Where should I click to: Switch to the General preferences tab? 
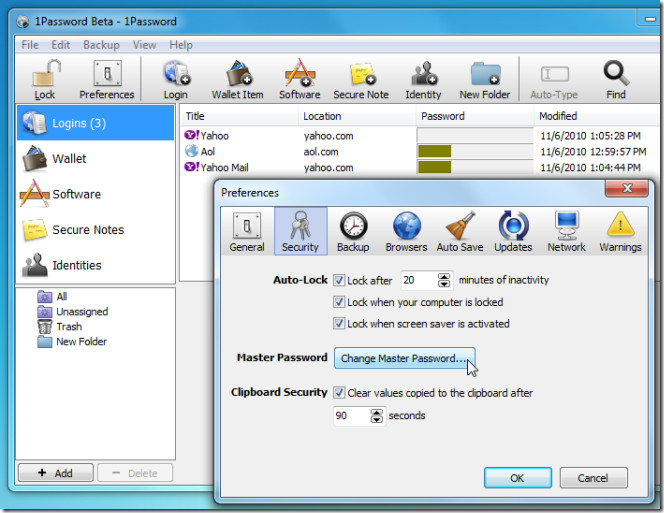click(247, 231)
